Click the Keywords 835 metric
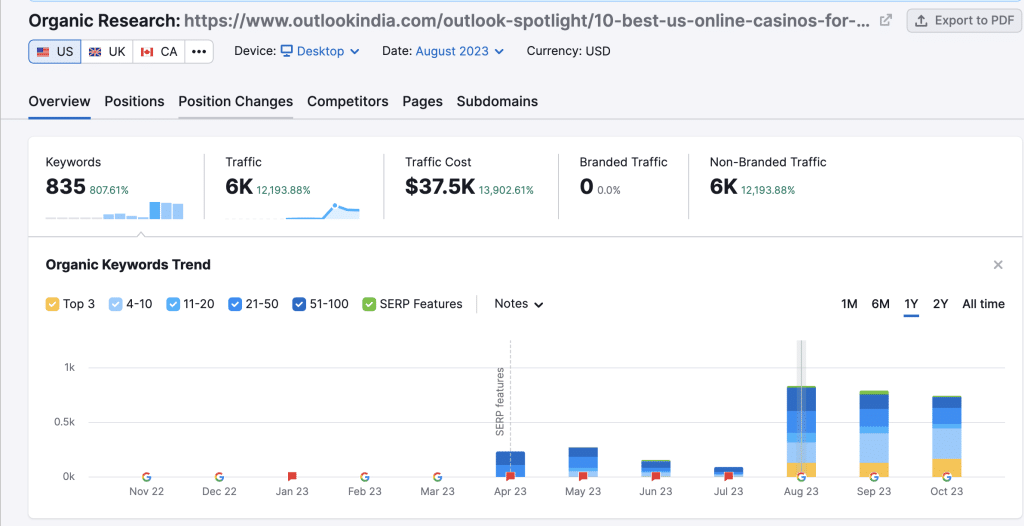The width and height of the screenshot is (1024, 526). tap(66, 187)
